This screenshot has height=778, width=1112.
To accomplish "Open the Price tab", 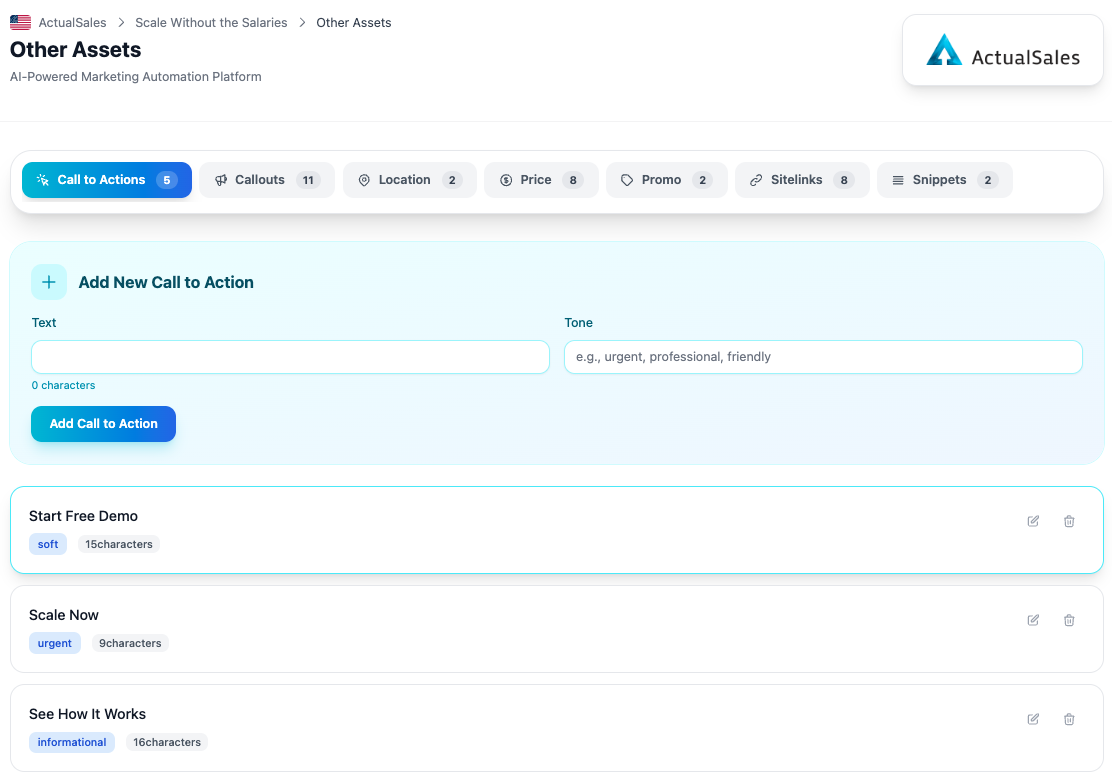I will (541, 180).
